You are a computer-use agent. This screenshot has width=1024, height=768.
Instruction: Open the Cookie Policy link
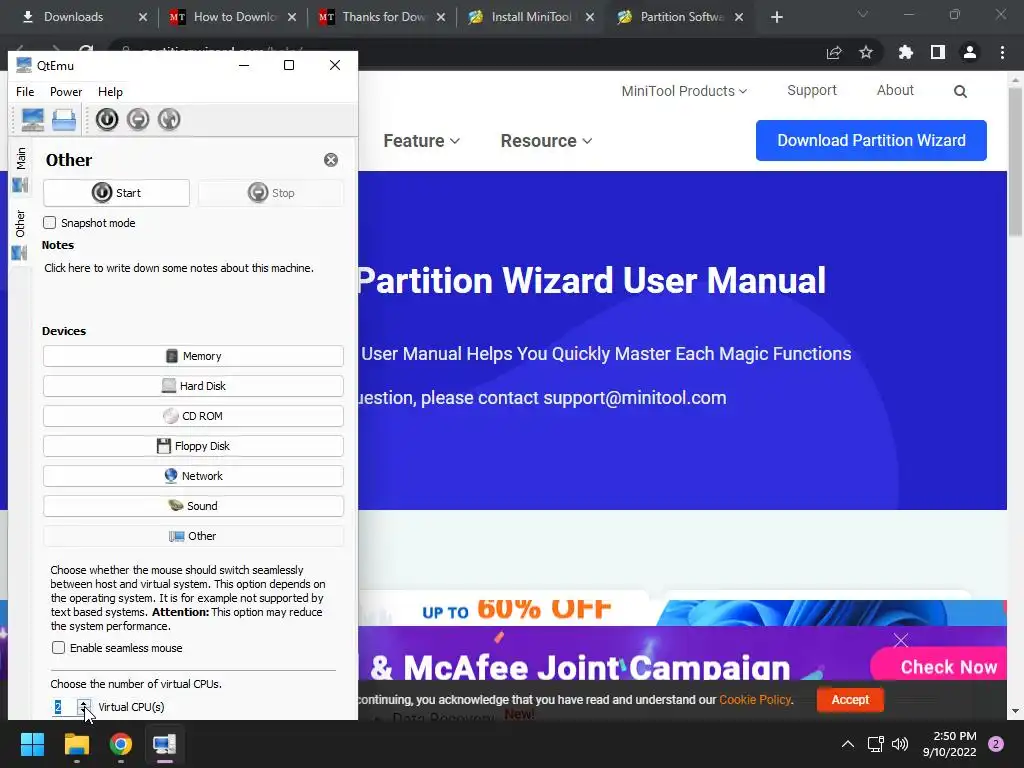[755, 700]
